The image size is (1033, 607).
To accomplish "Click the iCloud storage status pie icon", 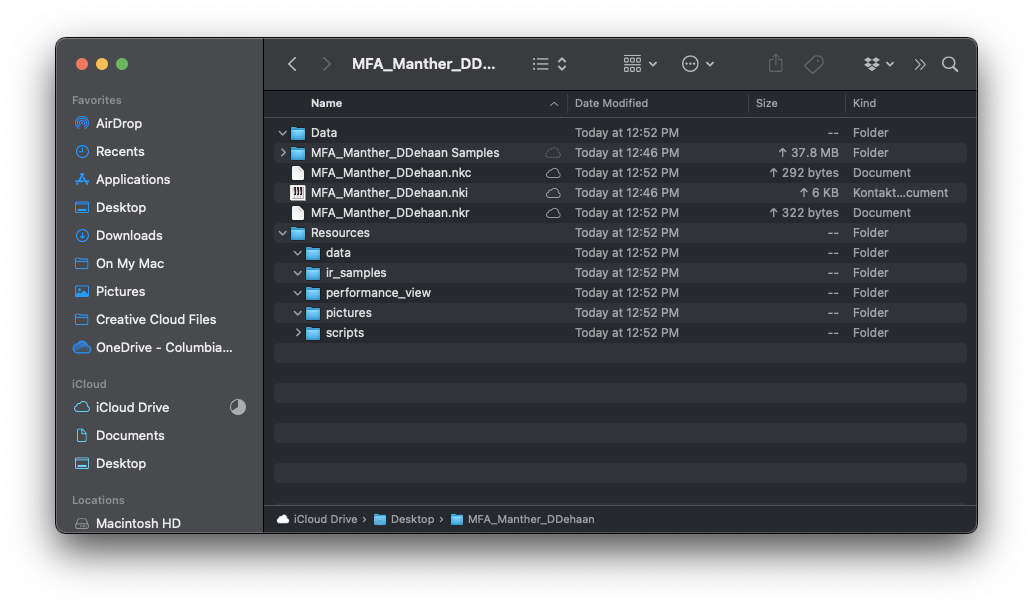I will click(x=237, y=407).
